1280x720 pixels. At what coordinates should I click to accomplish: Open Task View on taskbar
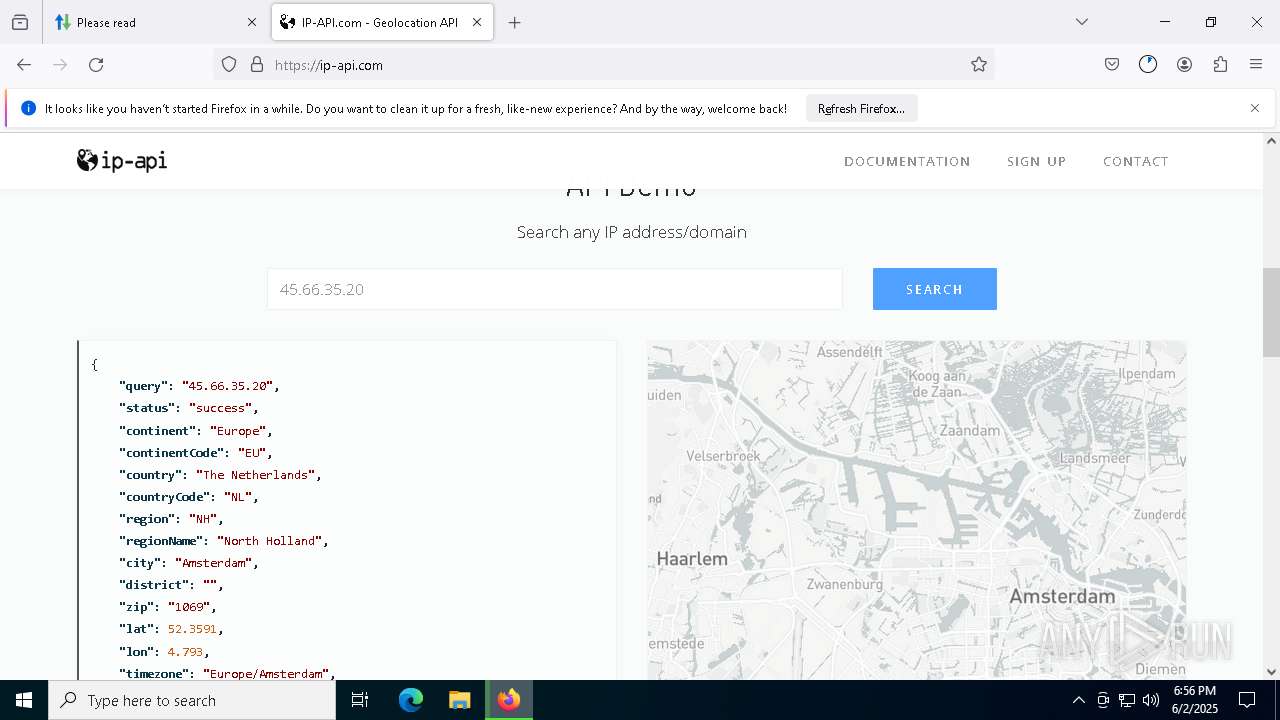tap(360, 700)
